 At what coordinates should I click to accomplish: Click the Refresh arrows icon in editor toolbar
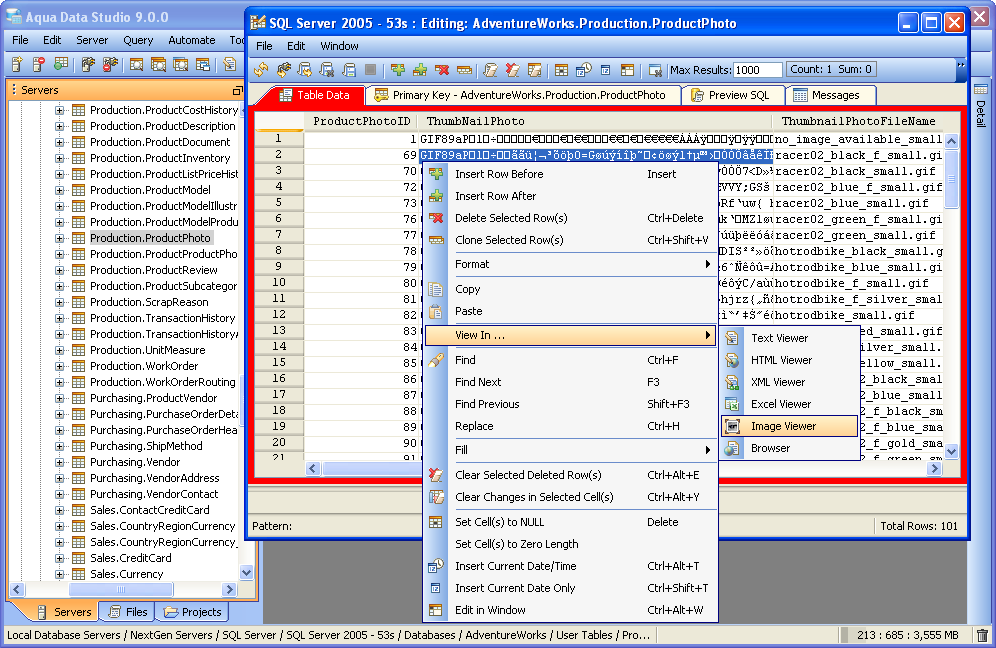tap(261, 70)
